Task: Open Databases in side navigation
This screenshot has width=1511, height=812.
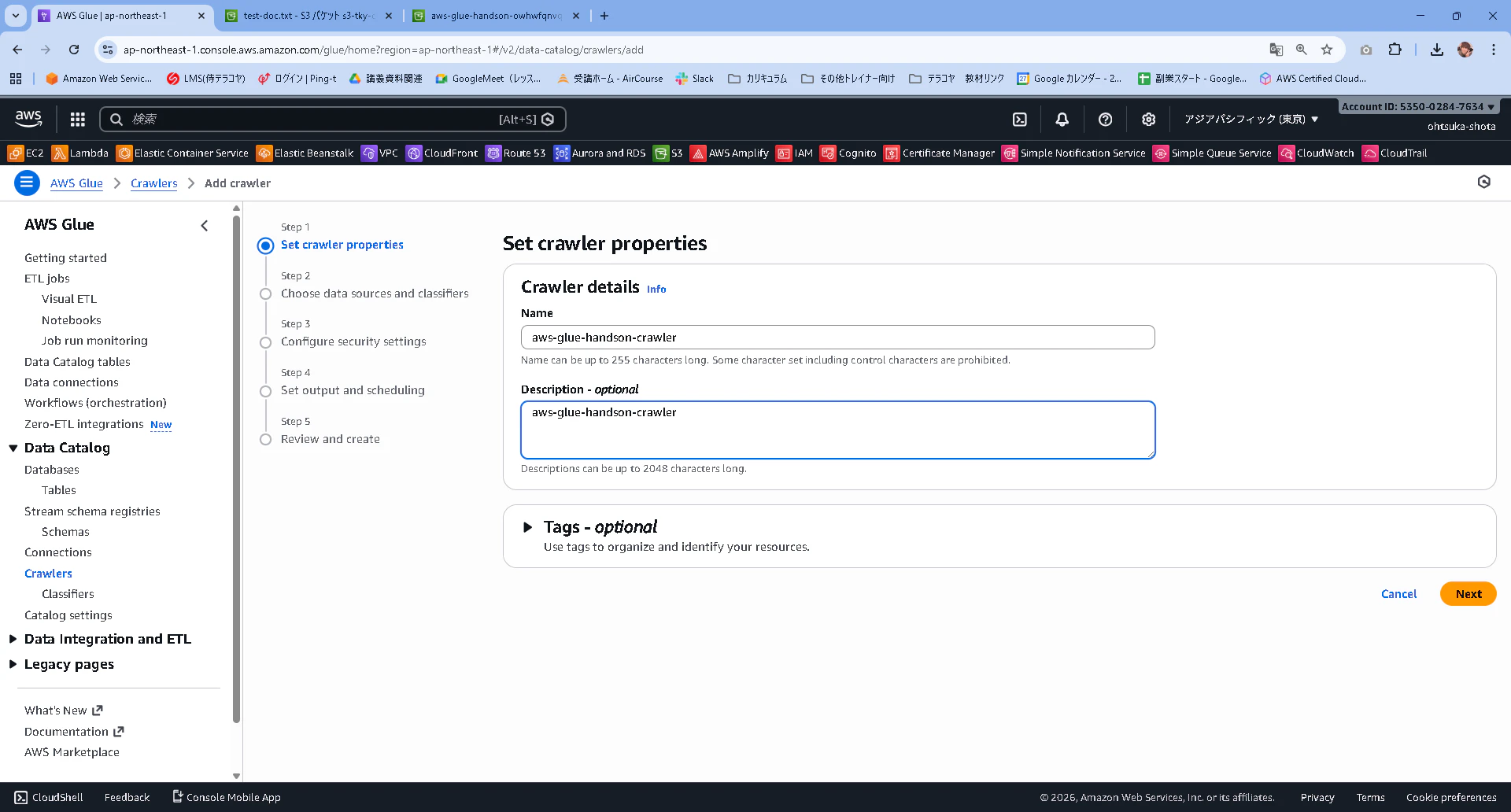Action: coord(52,470)
